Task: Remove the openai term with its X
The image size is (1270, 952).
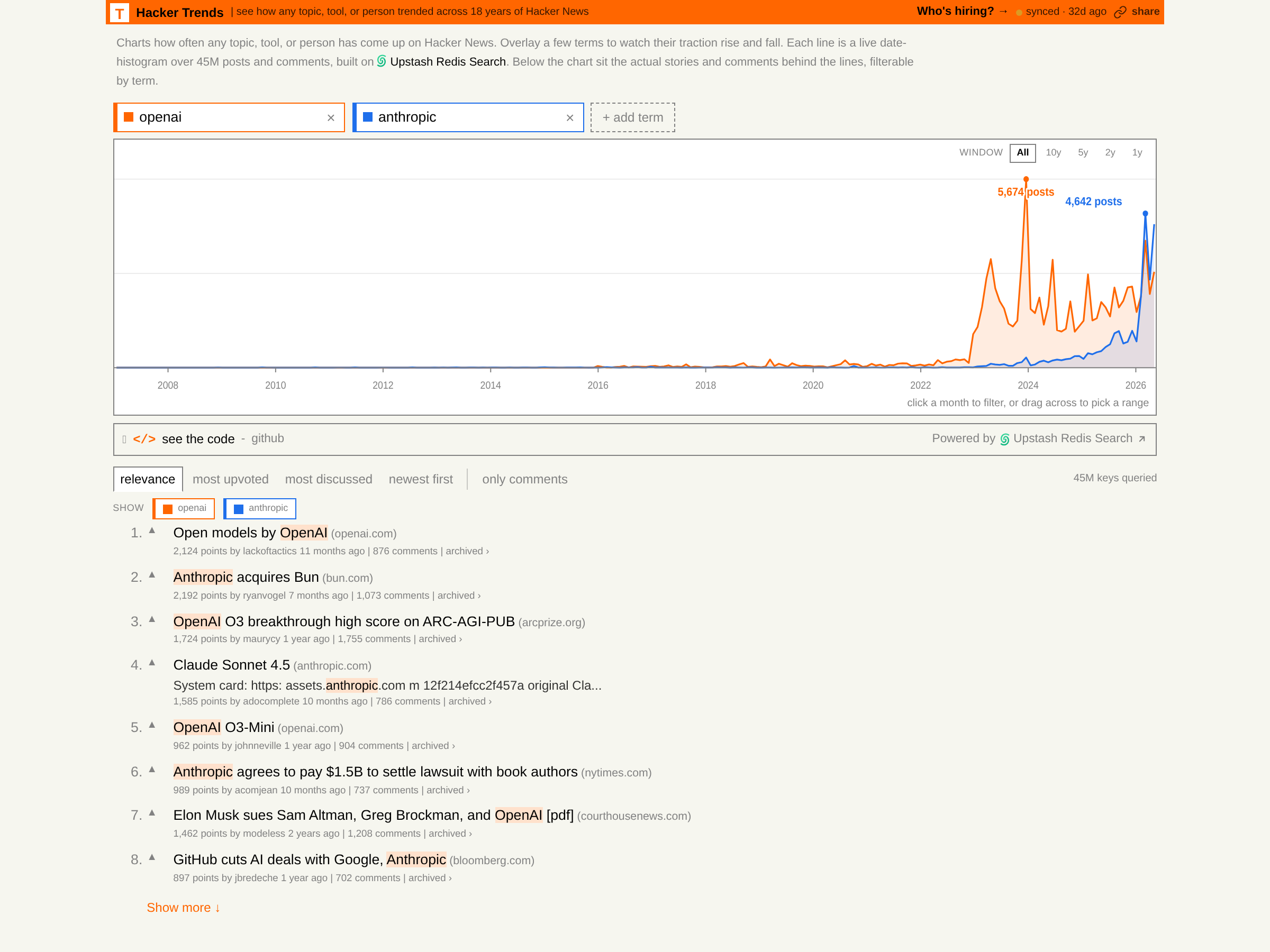Action: point(331,117)
